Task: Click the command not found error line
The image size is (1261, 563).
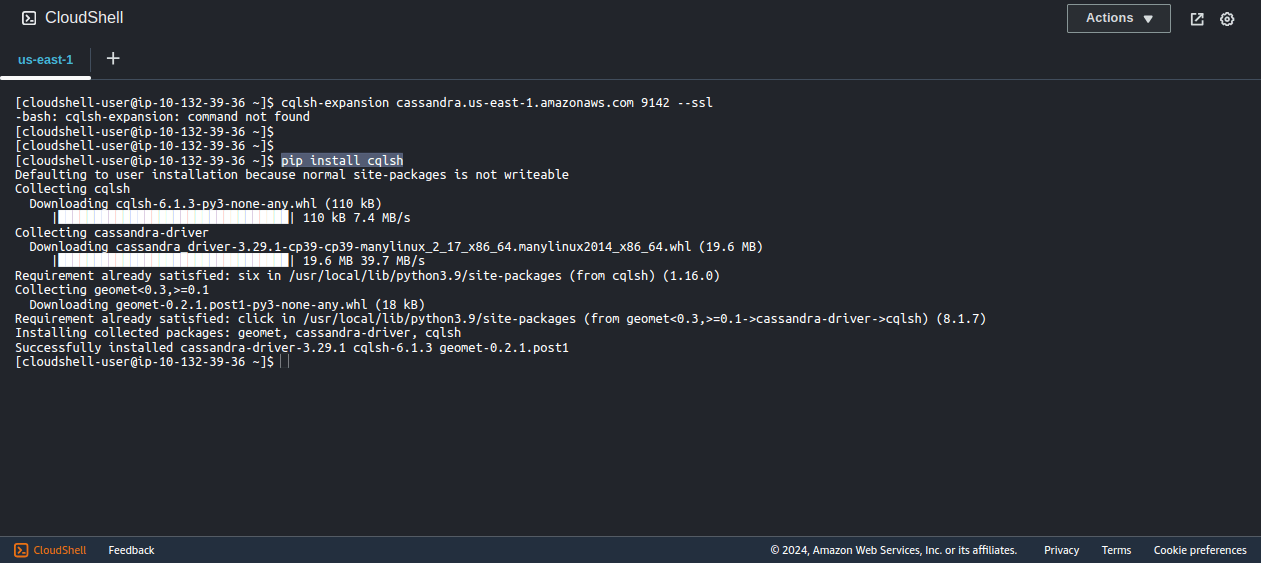Action: click(x=162, y=117)
